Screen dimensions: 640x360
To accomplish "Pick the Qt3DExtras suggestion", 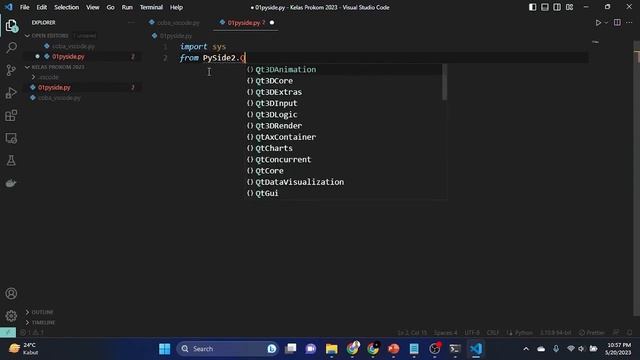I will click(343, 92).
